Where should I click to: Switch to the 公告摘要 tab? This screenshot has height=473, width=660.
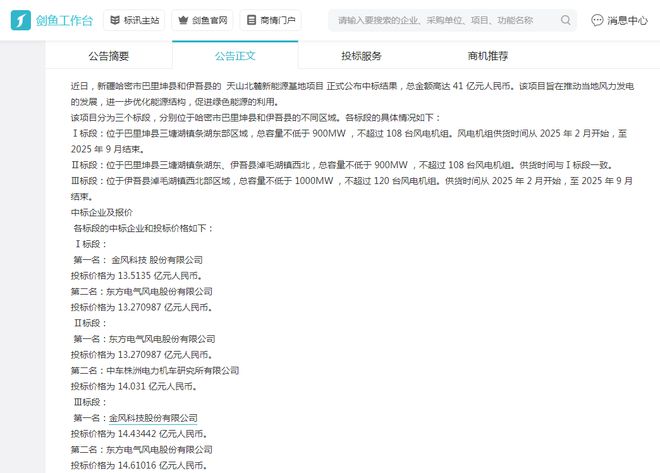point(109,56)
